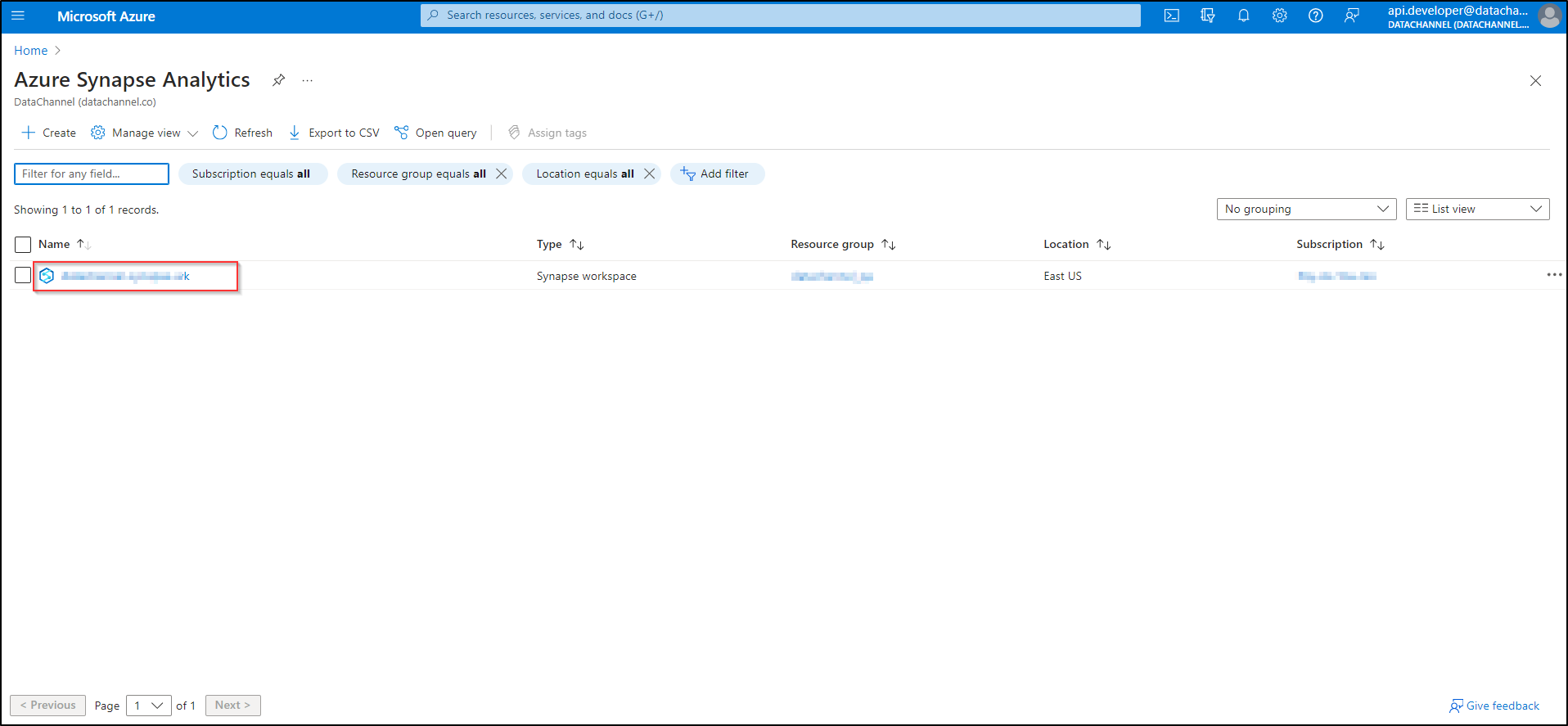The height and width of the screenshot is (726, 1568).
Task: Open portal settings gear icon
Action: point(1280,16)
